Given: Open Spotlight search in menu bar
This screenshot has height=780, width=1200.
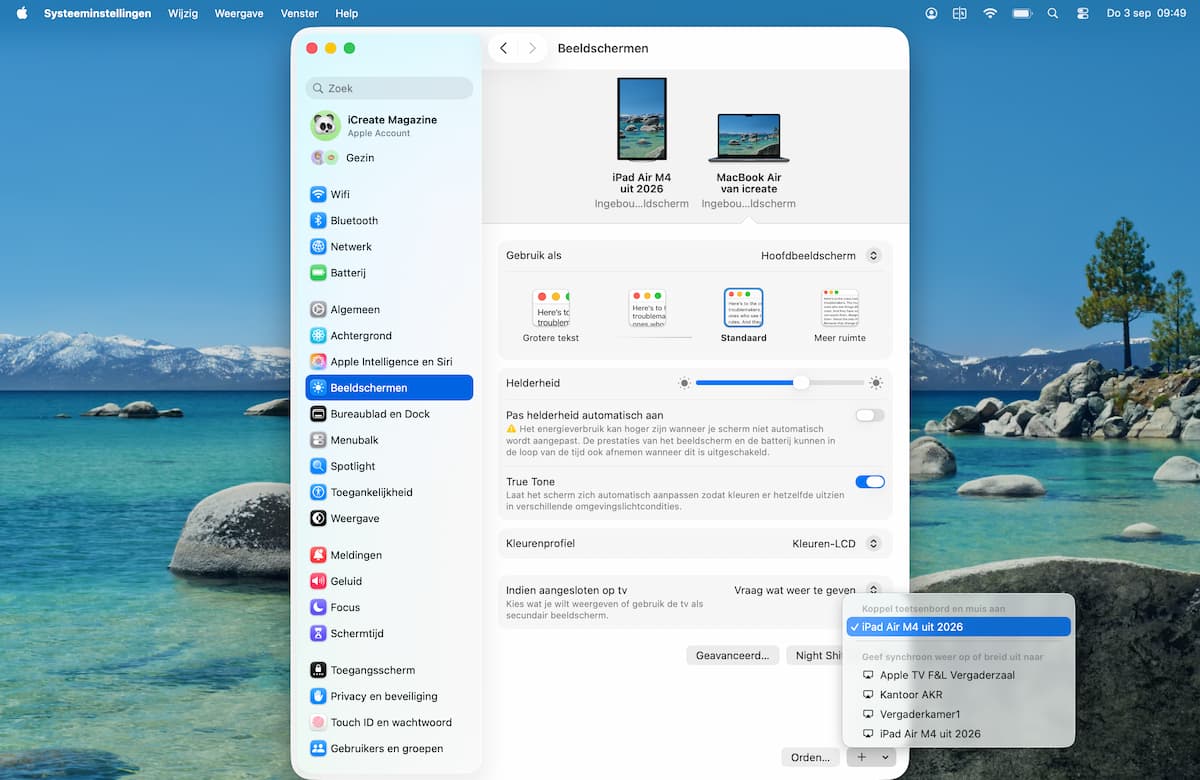Looking at the screenshot, I should coord(1052,13).
